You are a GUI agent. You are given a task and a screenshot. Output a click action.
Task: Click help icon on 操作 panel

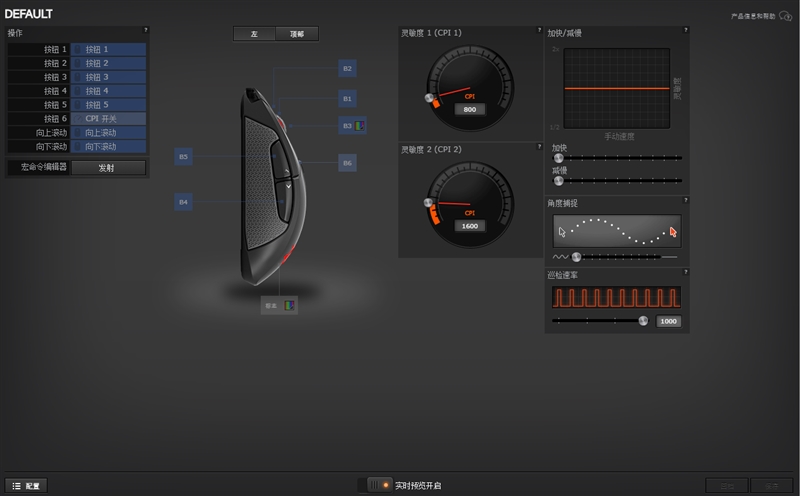pyautogui.click(x=145, y=31)
